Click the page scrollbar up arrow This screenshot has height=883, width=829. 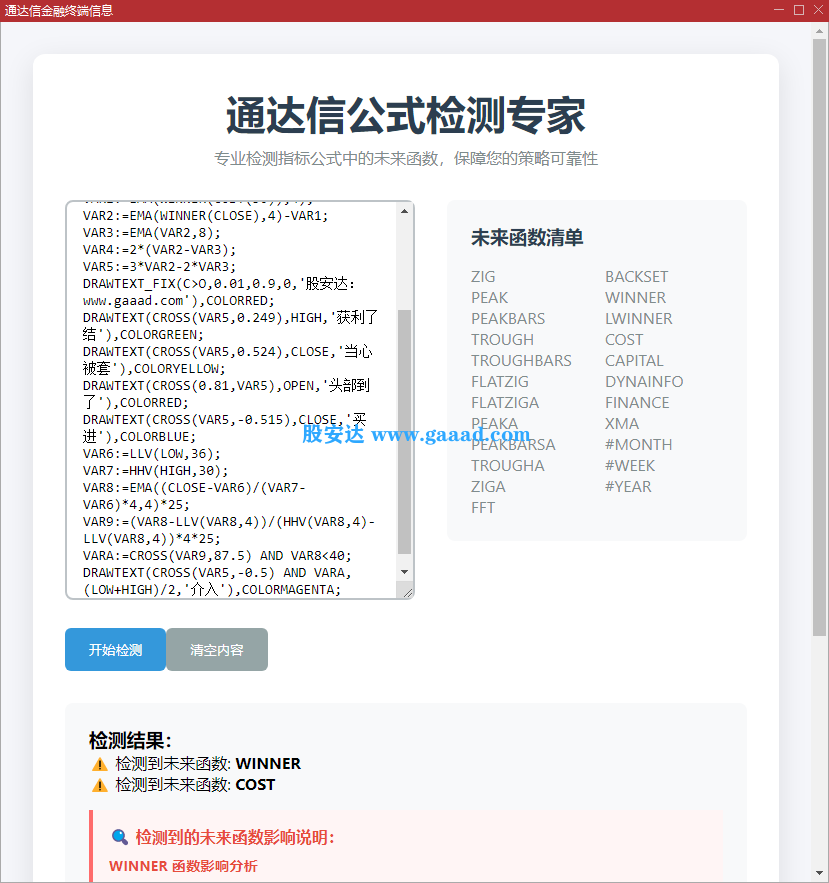(x=819, y=31)
